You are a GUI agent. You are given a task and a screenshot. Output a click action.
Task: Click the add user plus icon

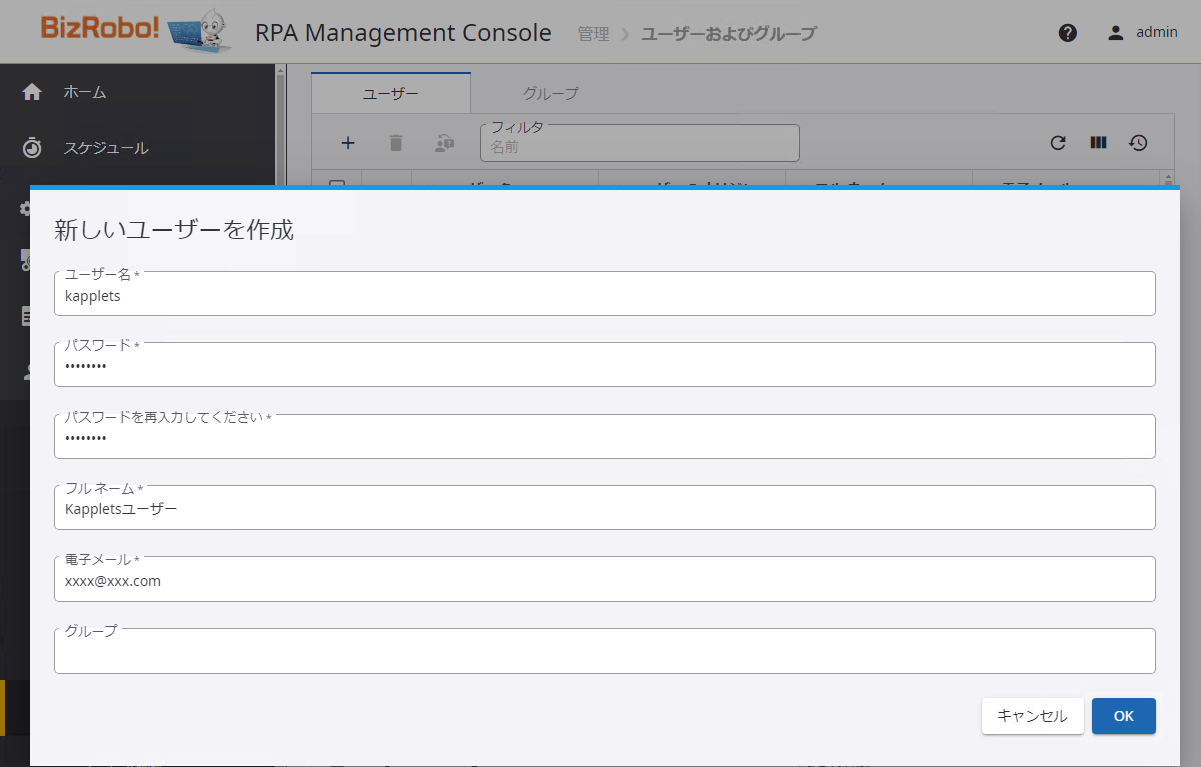coord(348,143)
